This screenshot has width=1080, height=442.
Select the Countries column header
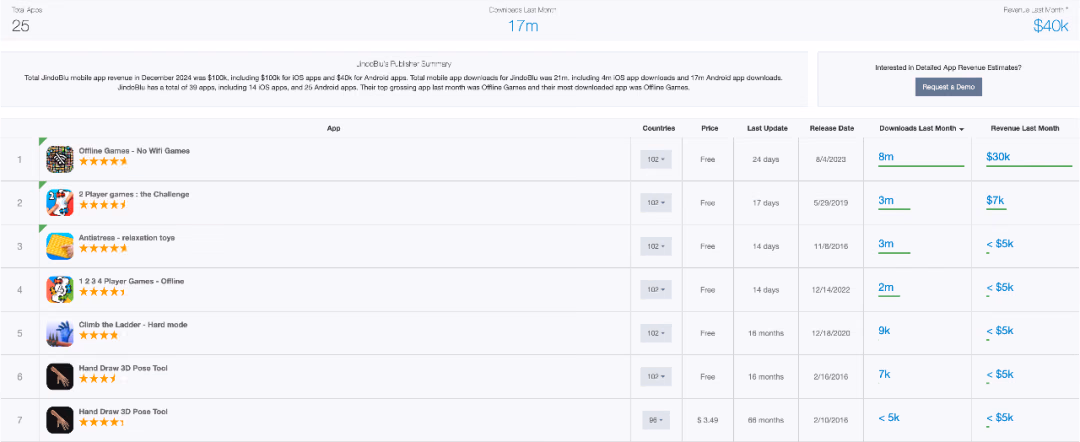pos(658,128)
